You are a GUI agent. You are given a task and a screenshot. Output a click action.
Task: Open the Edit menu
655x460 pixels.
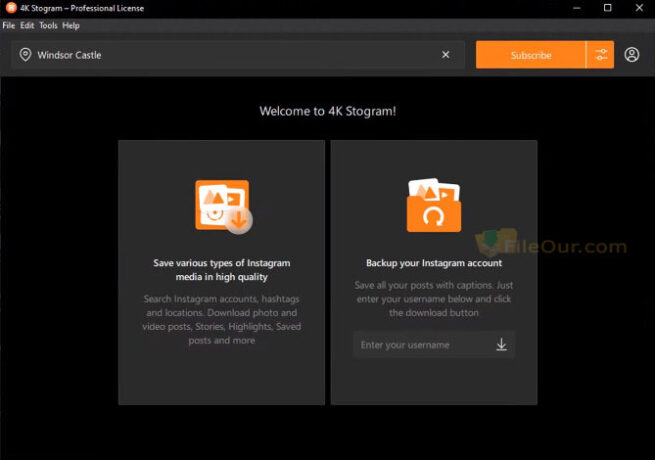click(x=27, y=25)
